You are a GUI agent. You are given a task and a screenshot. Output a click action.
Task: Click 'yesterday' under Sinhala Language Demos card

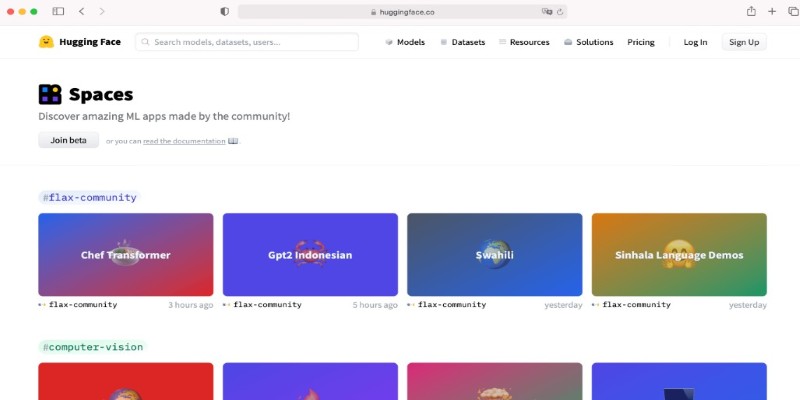[748, 305]
